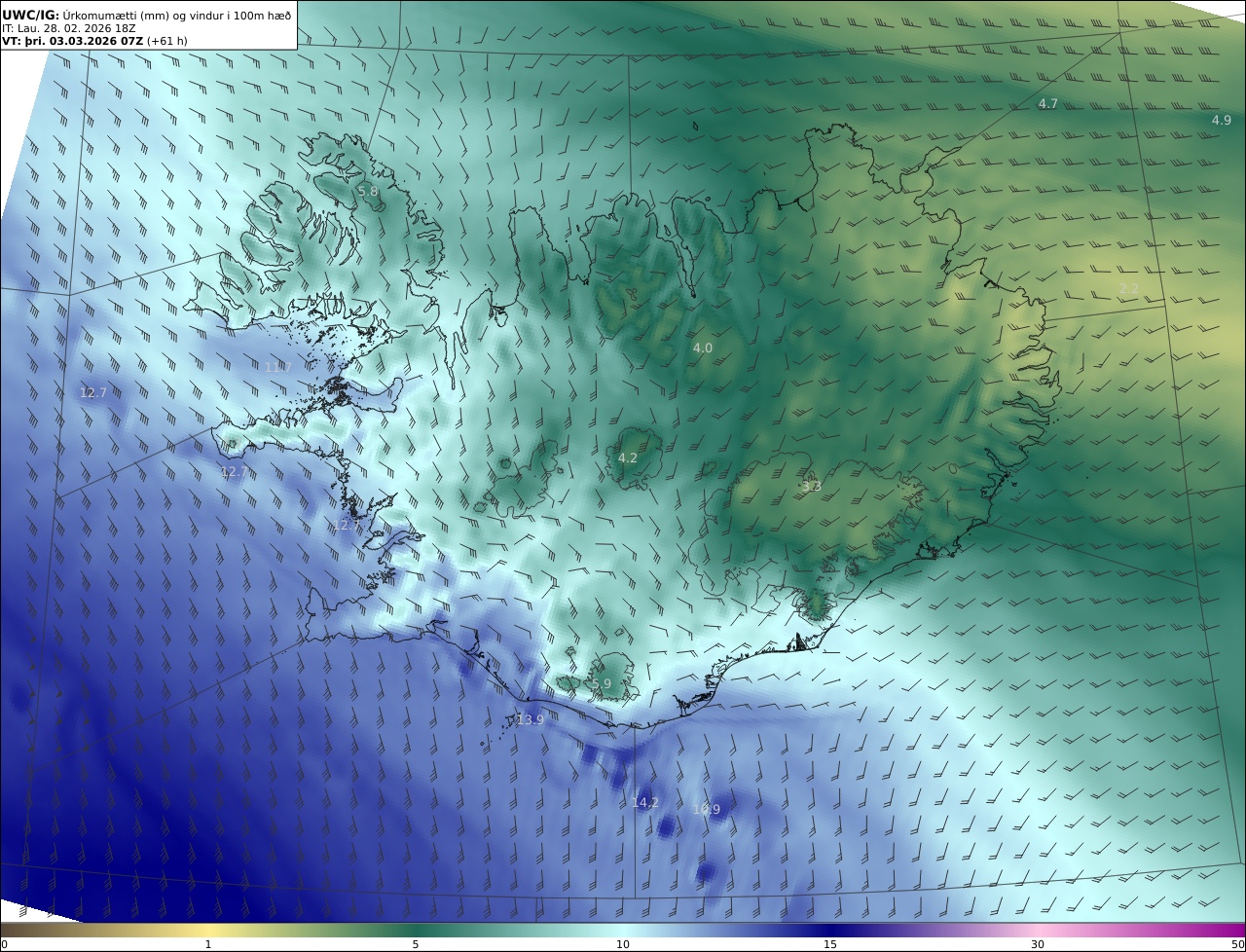Click the 4.7 value label
The height and width of the screenshot is (952, 1246).
click(x=1047, y=103)
